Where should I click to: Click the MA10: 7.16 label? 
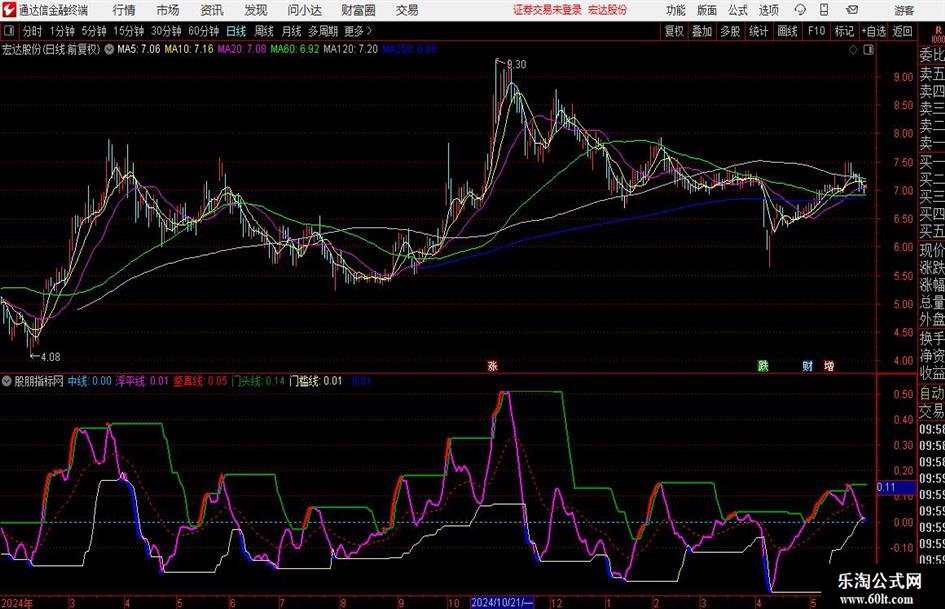point(189,49)
